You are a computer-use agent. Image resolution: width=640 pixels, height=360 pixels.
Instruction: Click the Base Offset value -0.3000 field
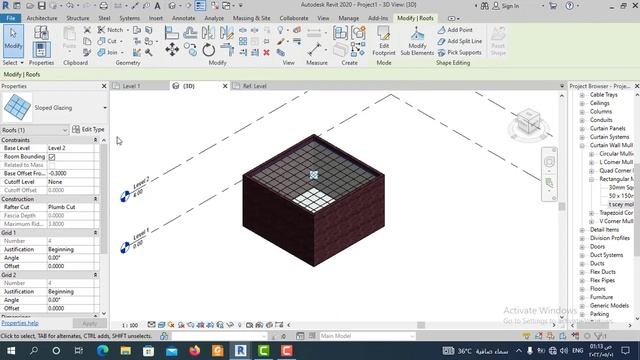click(71, 173)
